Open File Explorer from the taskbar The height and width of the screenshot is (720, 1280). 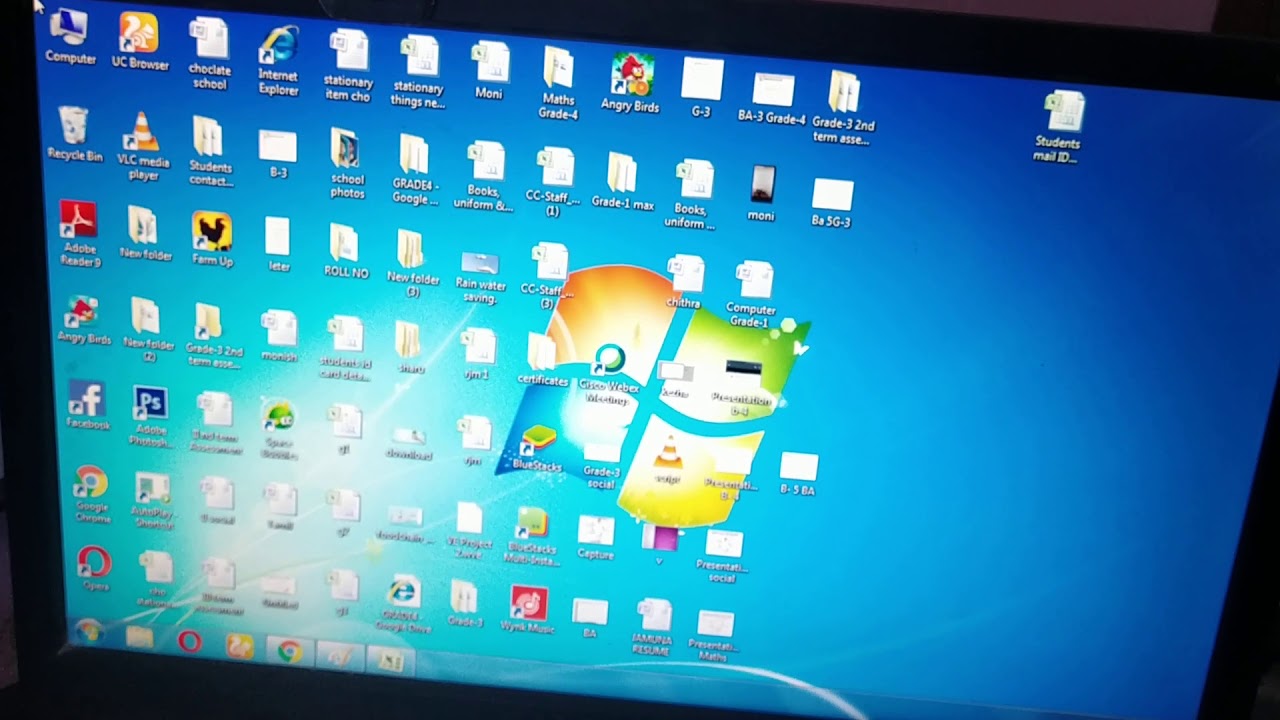[x=140, y=637]
